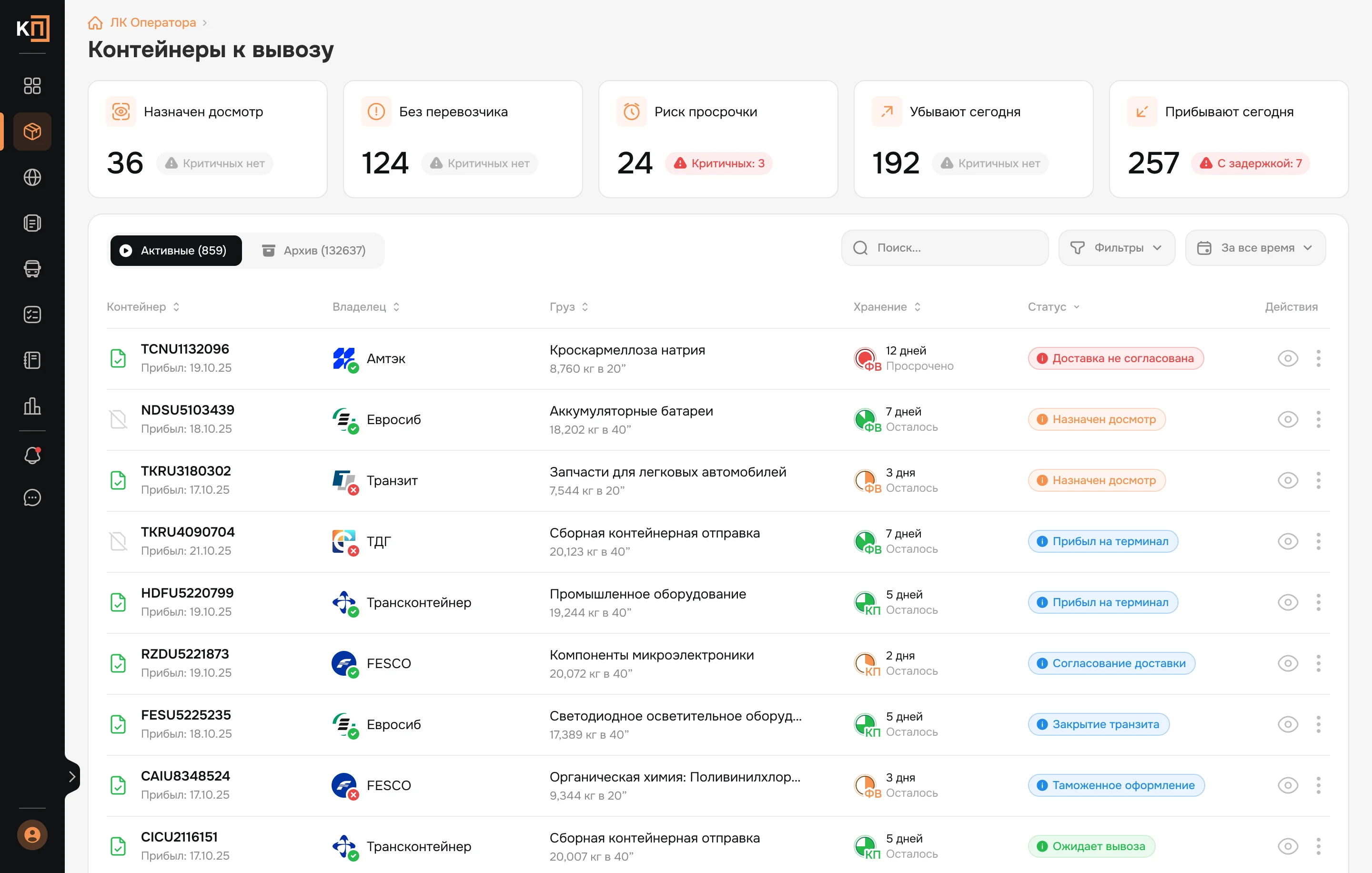The width and height of the screenshot is (1372, 873).
Task: Open the chat messages icon in sidebar
Action: point(32,497)
